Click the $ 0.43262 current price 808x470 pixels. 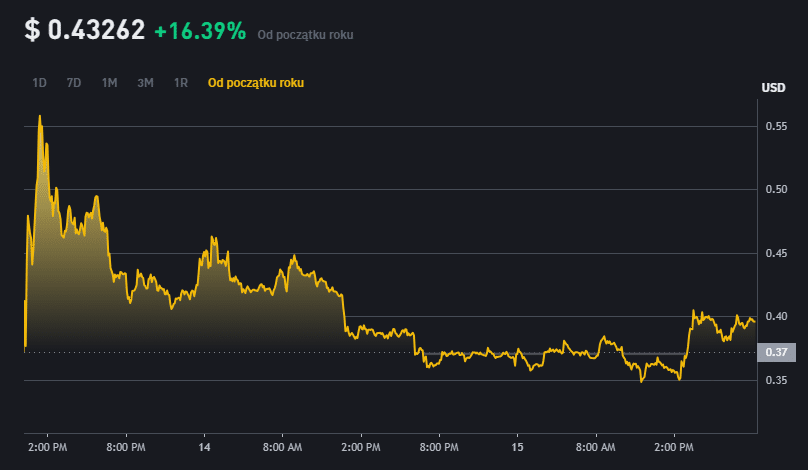(x=84, y=31)
